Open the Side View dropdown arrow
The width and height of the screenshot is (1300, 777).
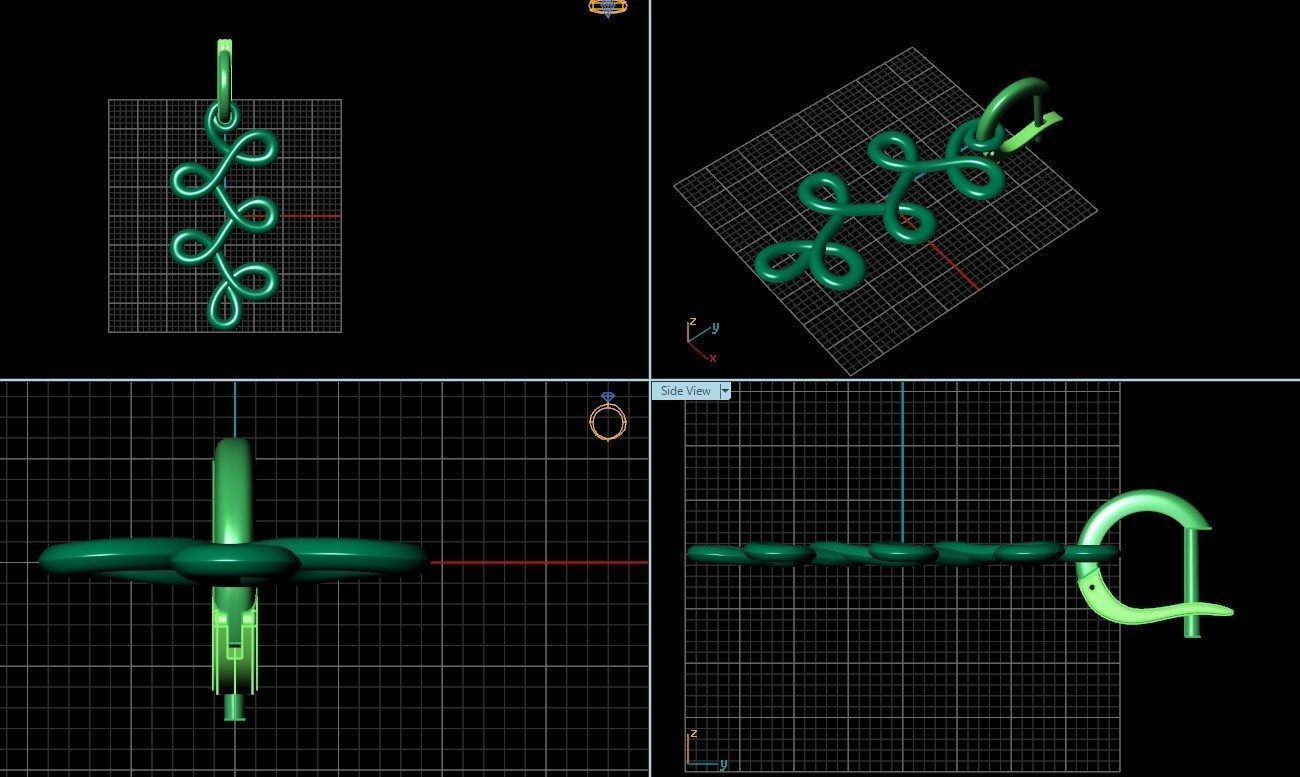point(725,391)
